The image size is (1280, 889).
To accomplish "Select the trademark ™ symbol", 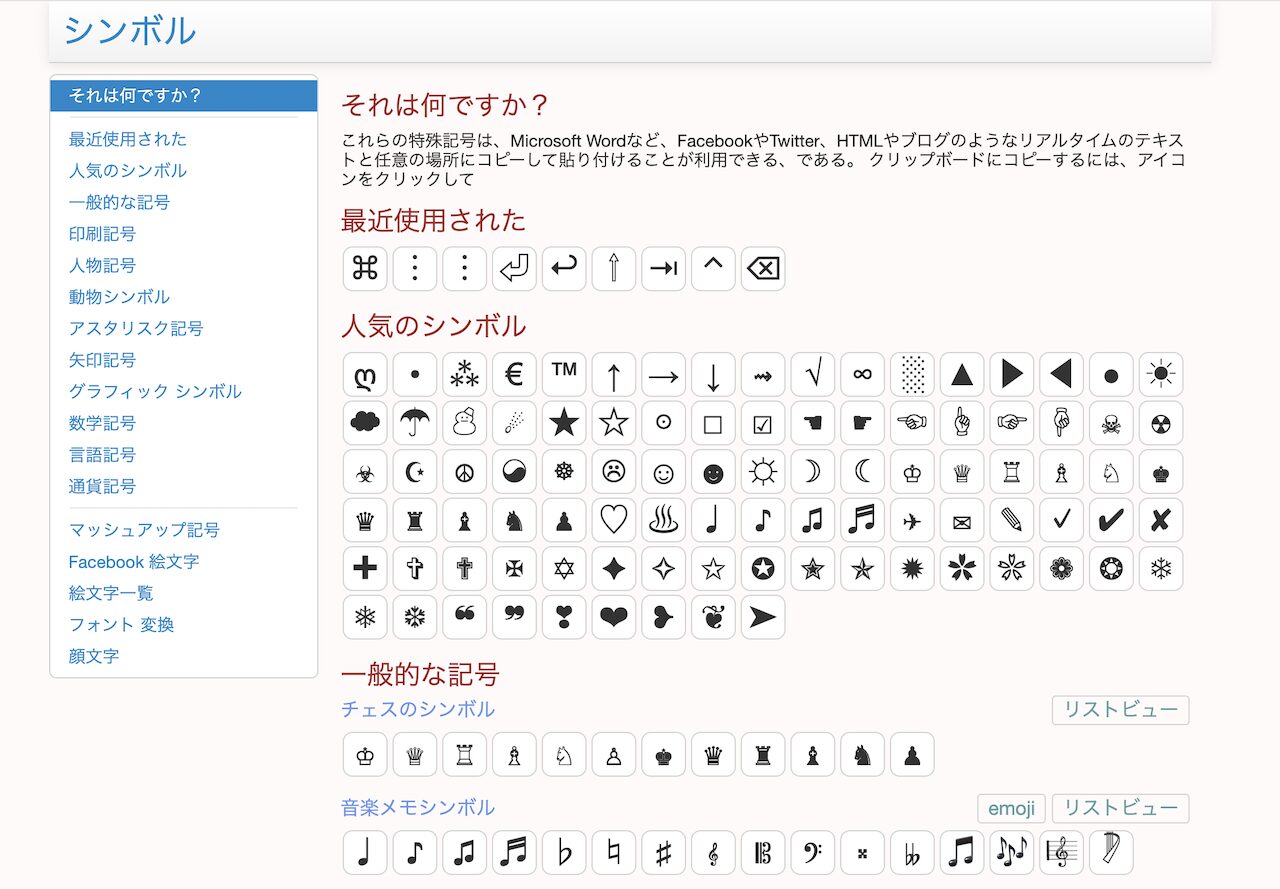I will coord(564,375).
